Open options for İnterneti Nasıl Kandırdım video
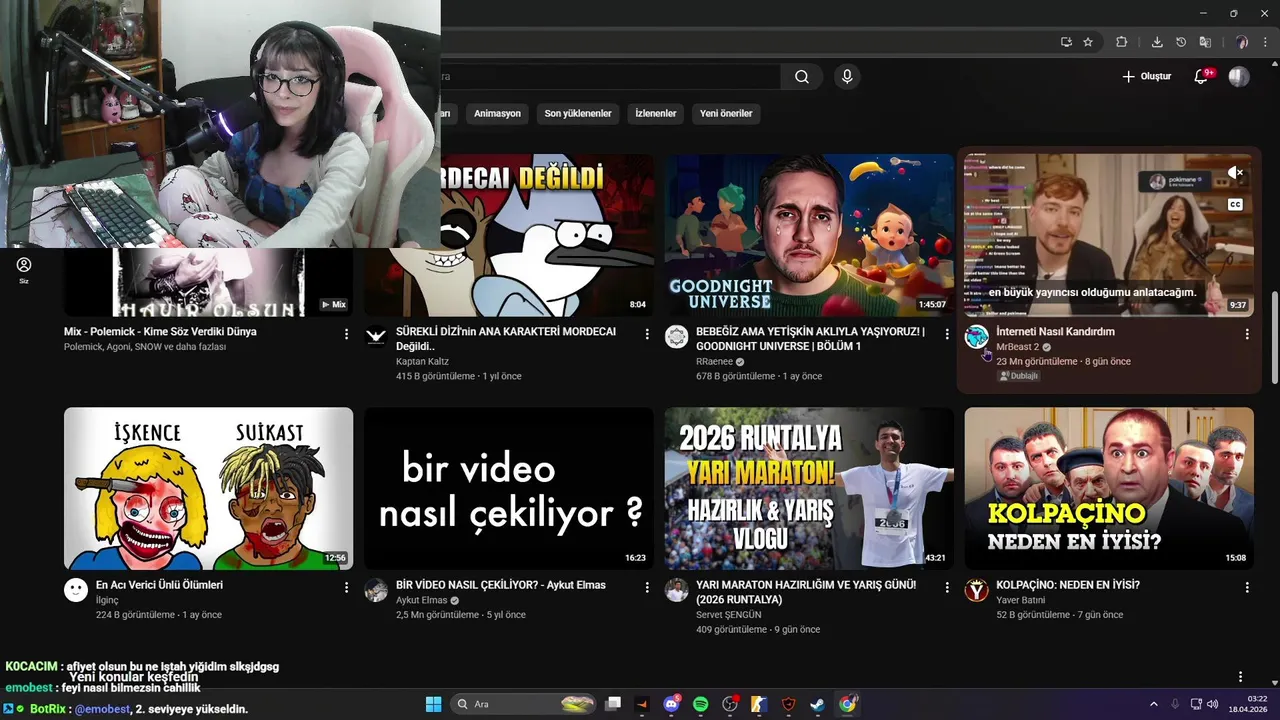Screen dimensions: 1280x720 tap(1247, 334)
